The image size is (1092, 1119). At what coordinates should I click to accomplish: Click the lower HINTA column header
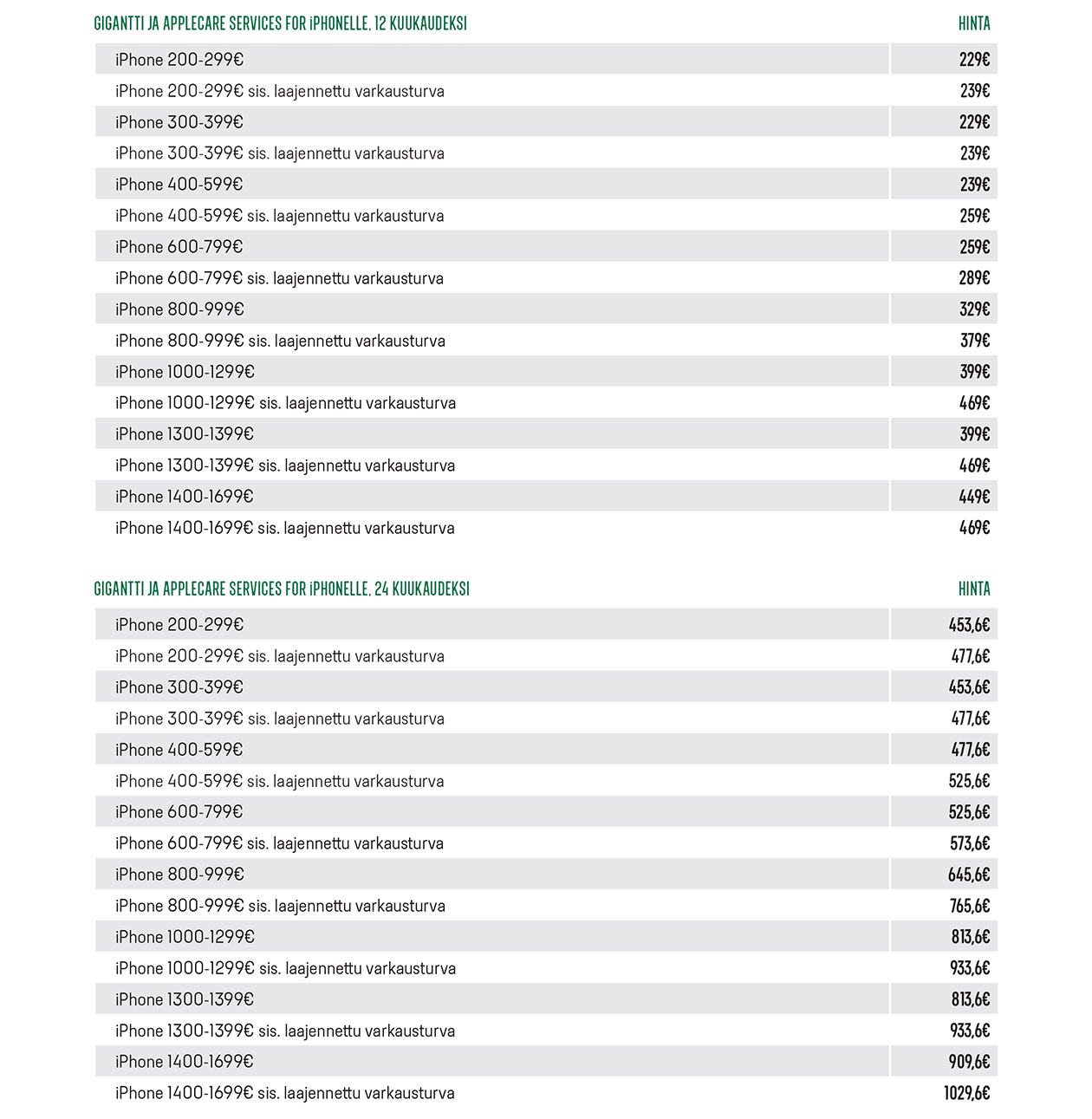[974, 589]
